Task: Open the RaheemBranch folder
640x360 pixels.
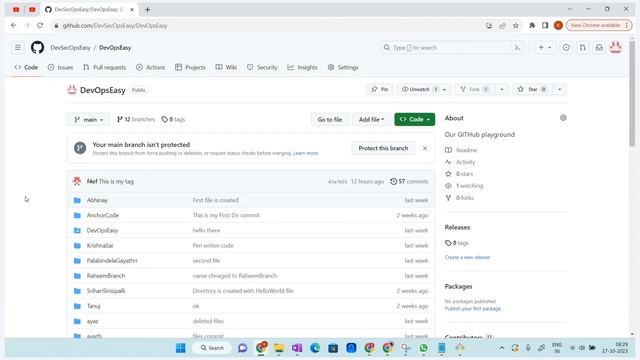Action: click(106, 276)
